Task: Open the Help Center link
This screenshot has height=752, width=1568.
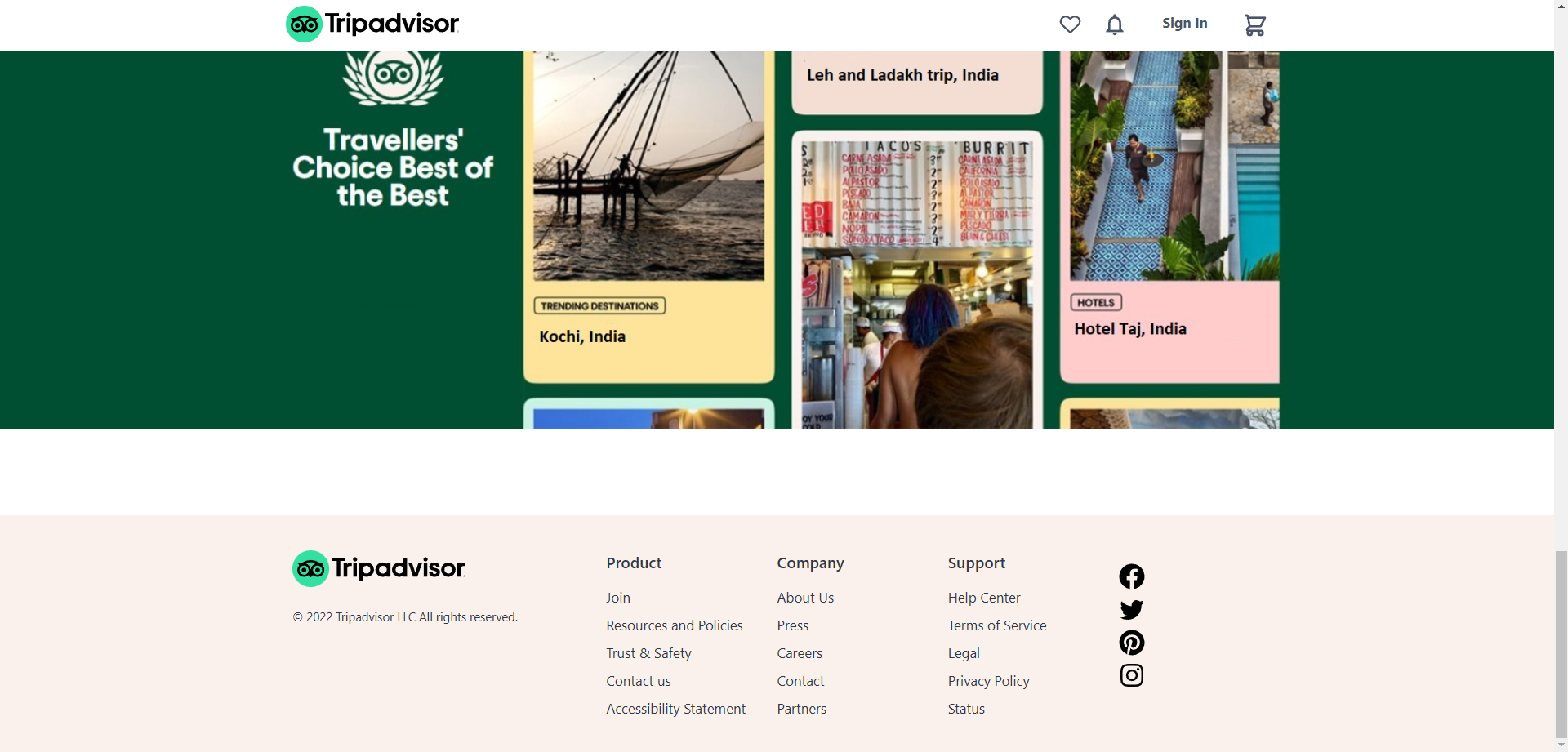Action: [984, 598]
